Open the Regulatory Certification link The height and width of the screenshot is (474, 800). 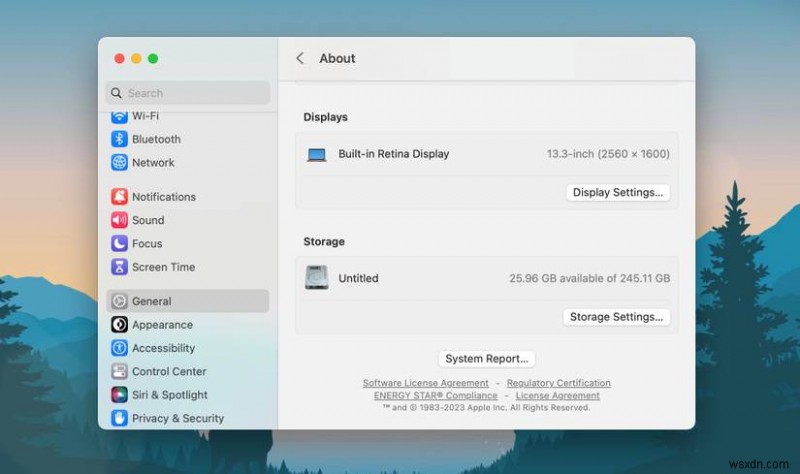tap(558, 383)
